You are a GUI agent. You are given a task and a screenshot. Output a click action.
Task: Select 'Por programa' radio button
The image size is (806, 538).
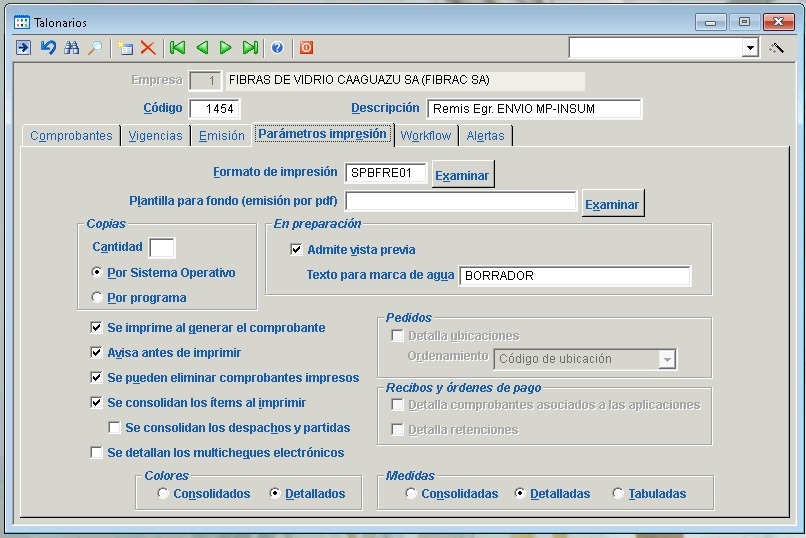pyautogui.click(x=97, y=297)
